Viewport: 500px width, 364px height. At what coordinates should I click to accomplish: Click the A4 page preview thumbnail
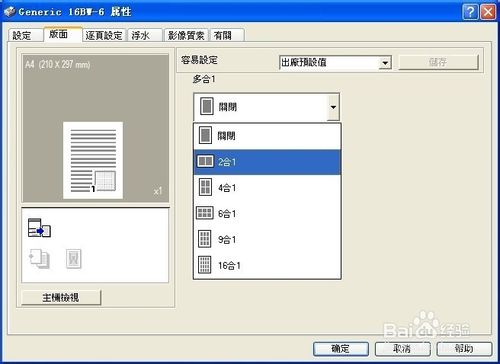click(93, 160)
